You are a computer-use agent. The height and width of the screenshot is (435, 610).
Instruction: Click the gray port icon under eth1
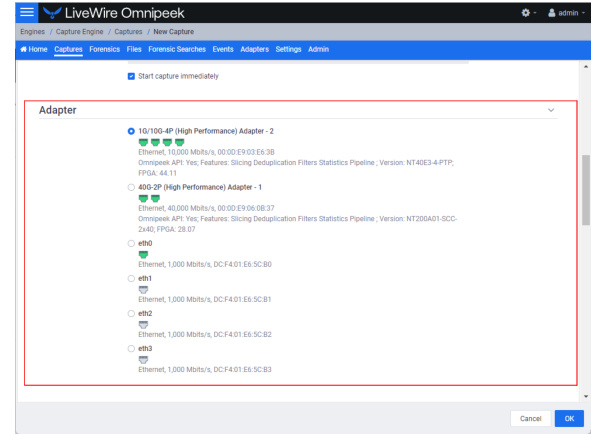coord(143,289)
